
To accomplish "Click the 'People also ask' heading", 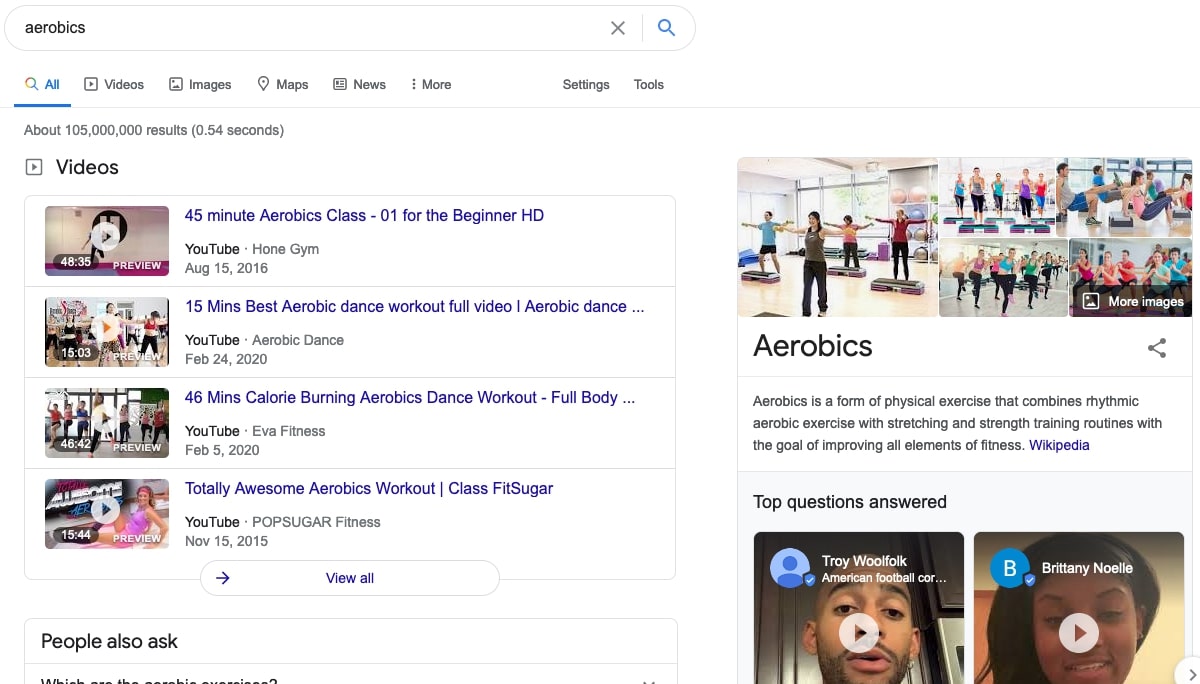I will point(110,642).
